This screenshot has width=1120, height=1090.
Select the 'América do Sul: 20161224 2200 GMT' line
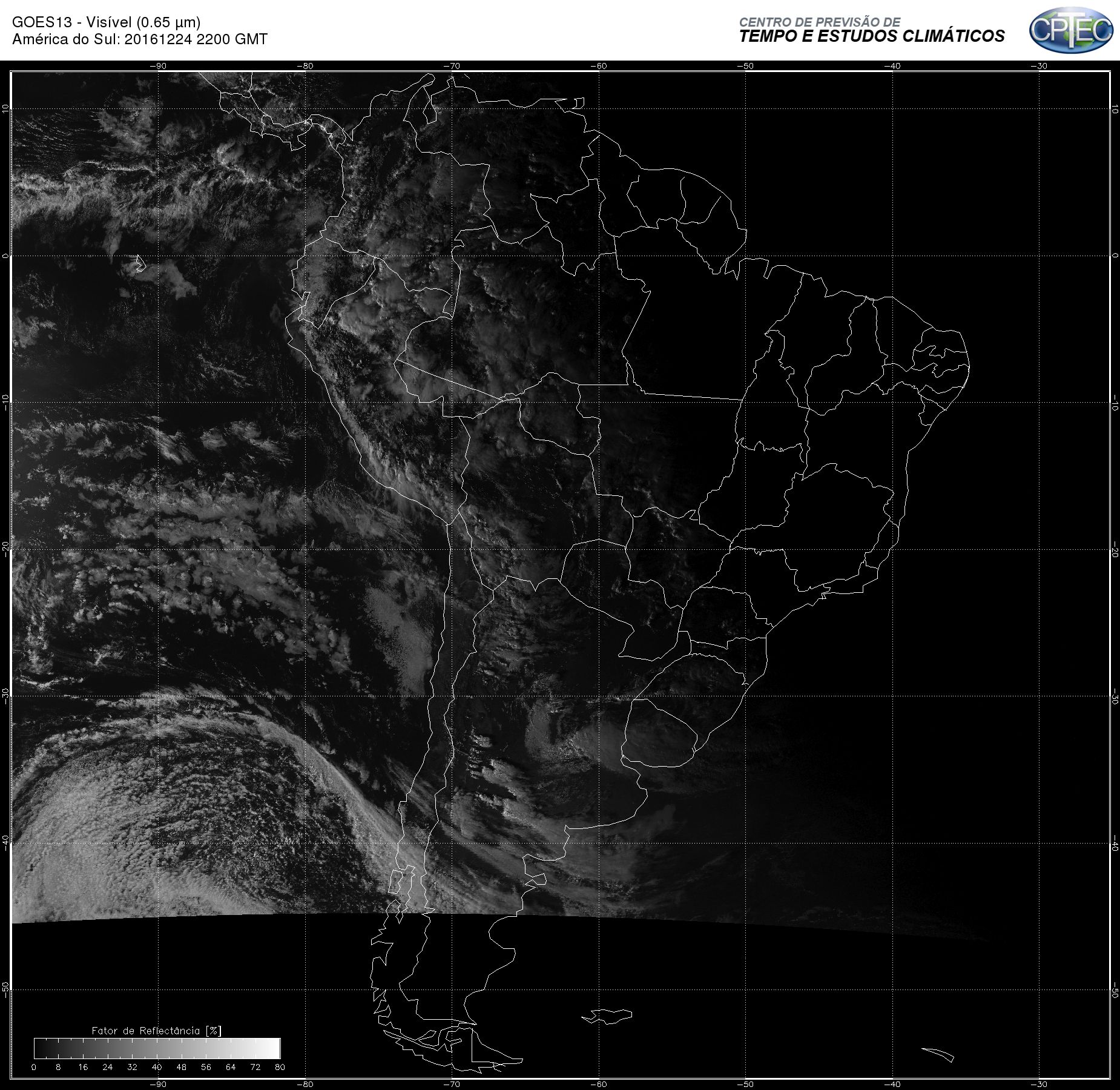click(140, 39)
